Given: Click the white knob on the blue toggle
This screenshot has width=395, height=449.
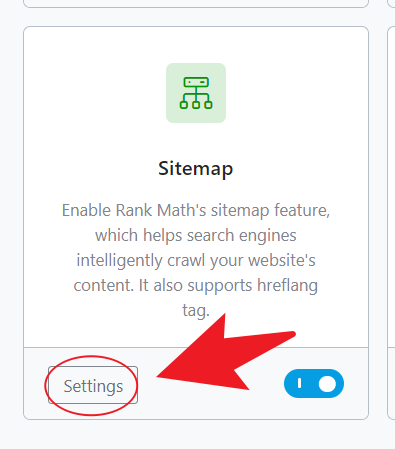Looking at the screenshot, I should coord(327,384).
